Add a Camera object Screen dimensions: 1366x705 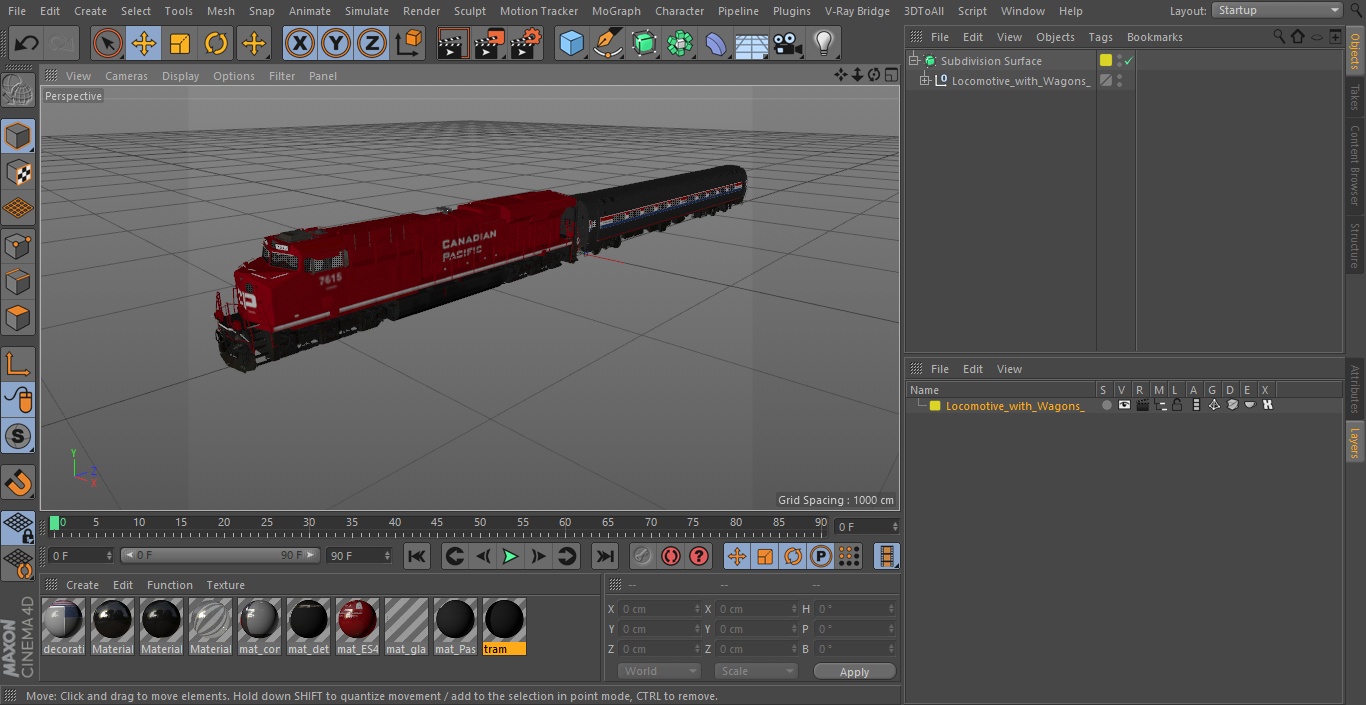788,43
